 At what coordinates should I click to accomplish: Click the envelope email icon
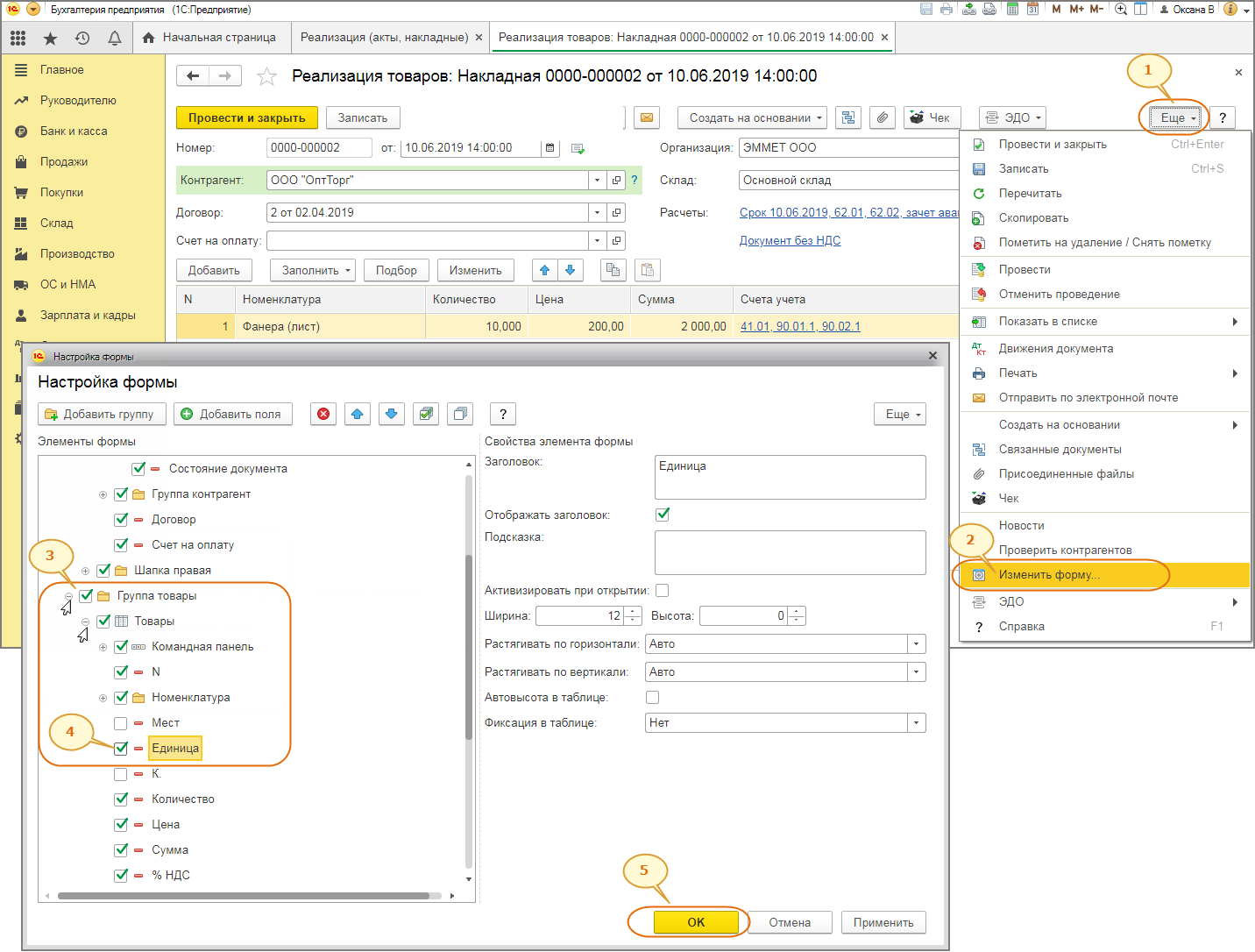tap(647, 117)
